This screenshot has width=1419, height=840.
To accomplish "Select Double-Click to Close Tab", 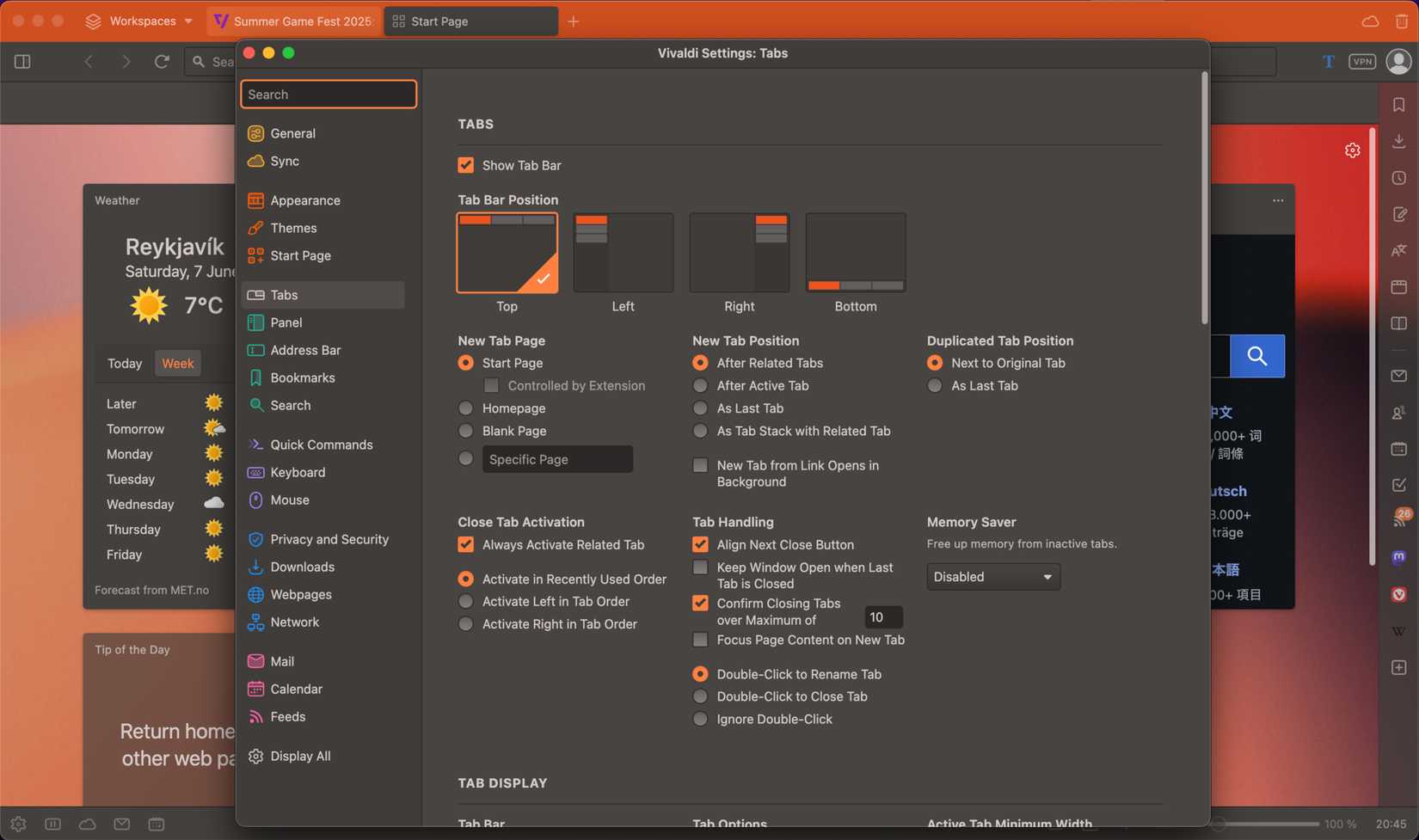I will (701, 696).
